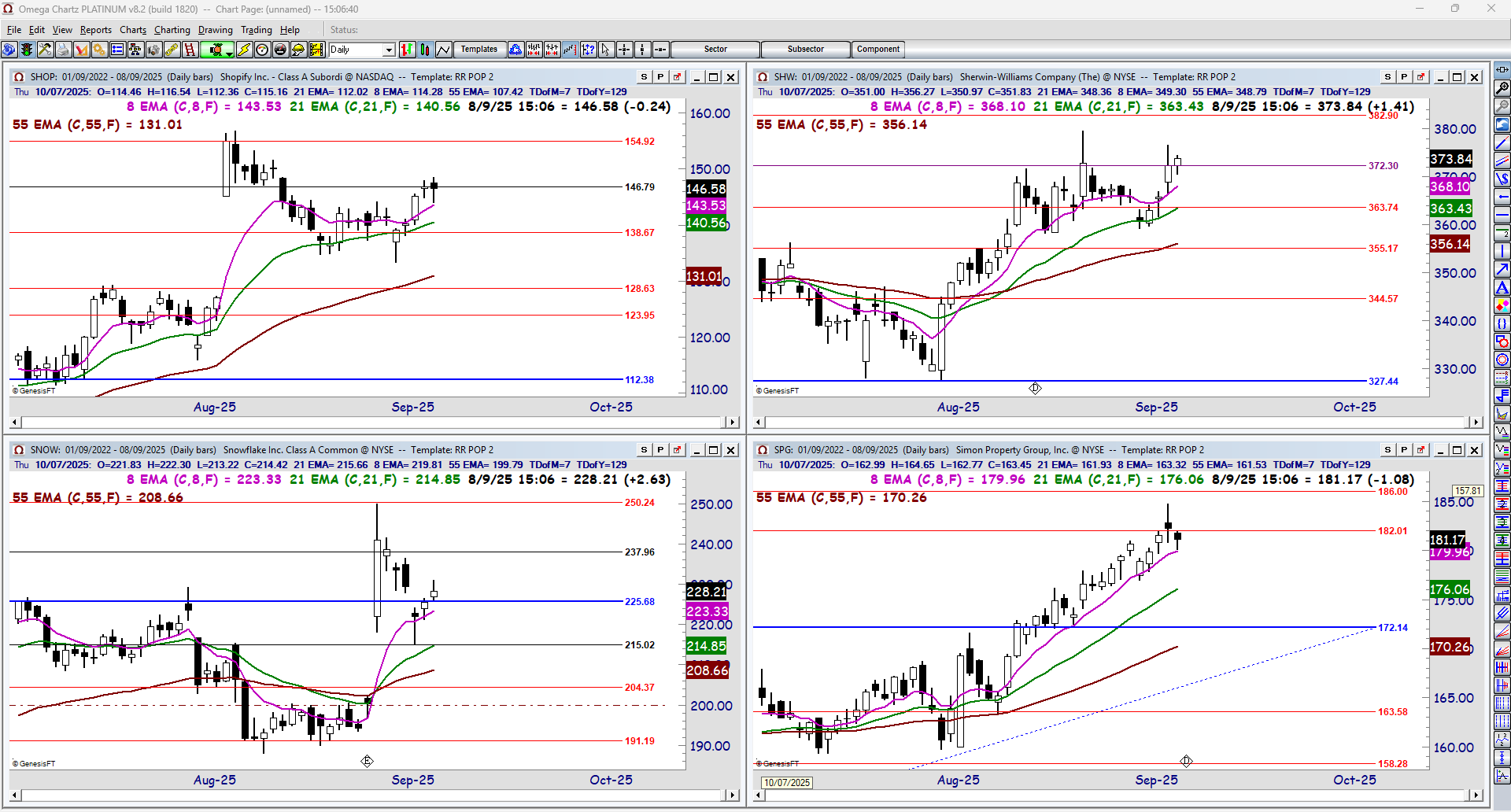The image size is (1511, 812).
Task: Select the vertical line drawing tool
Action: pyautogui.click(x=1502, y=252)
